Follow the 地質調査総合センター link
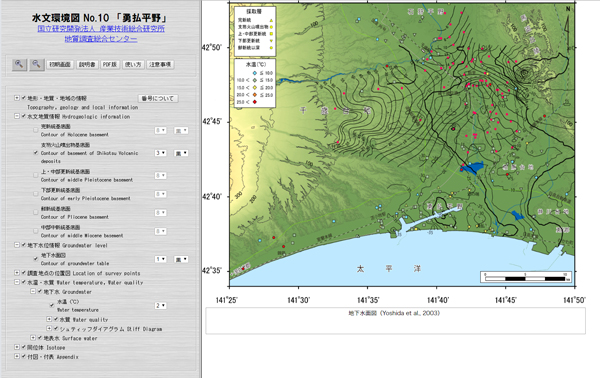 click(x=101, y=39)
